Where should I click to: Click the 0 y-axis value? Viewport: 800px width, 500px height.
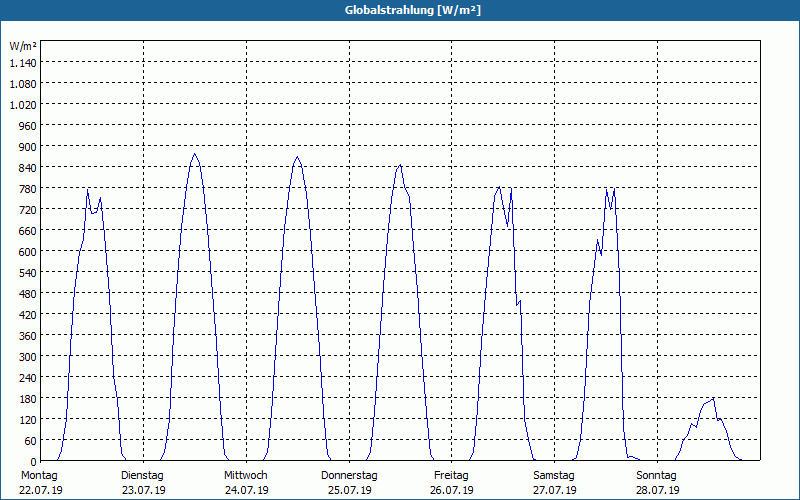coord(34,462)
